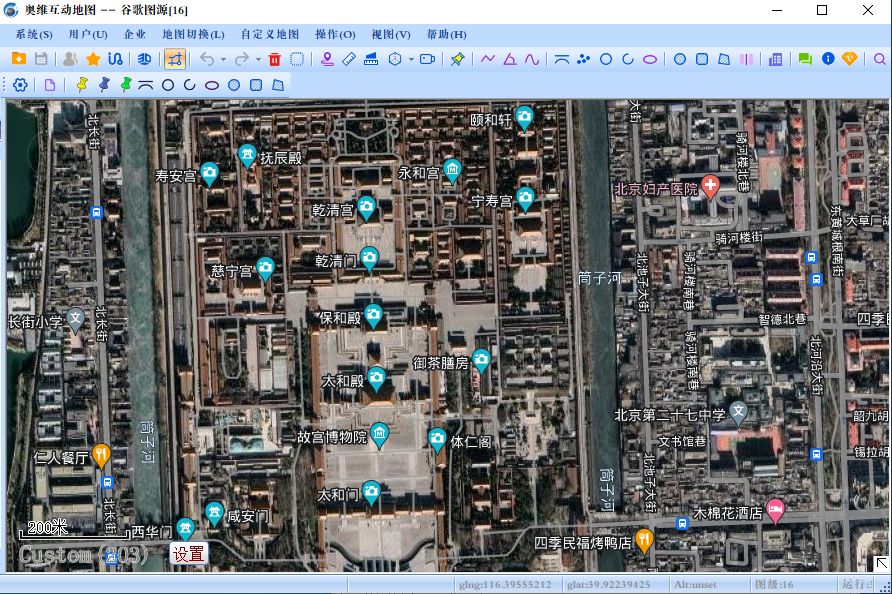Viewport: 892px width, 594px height.
Task: Select the hatched square in second toolbar
Action: (256, 85)
